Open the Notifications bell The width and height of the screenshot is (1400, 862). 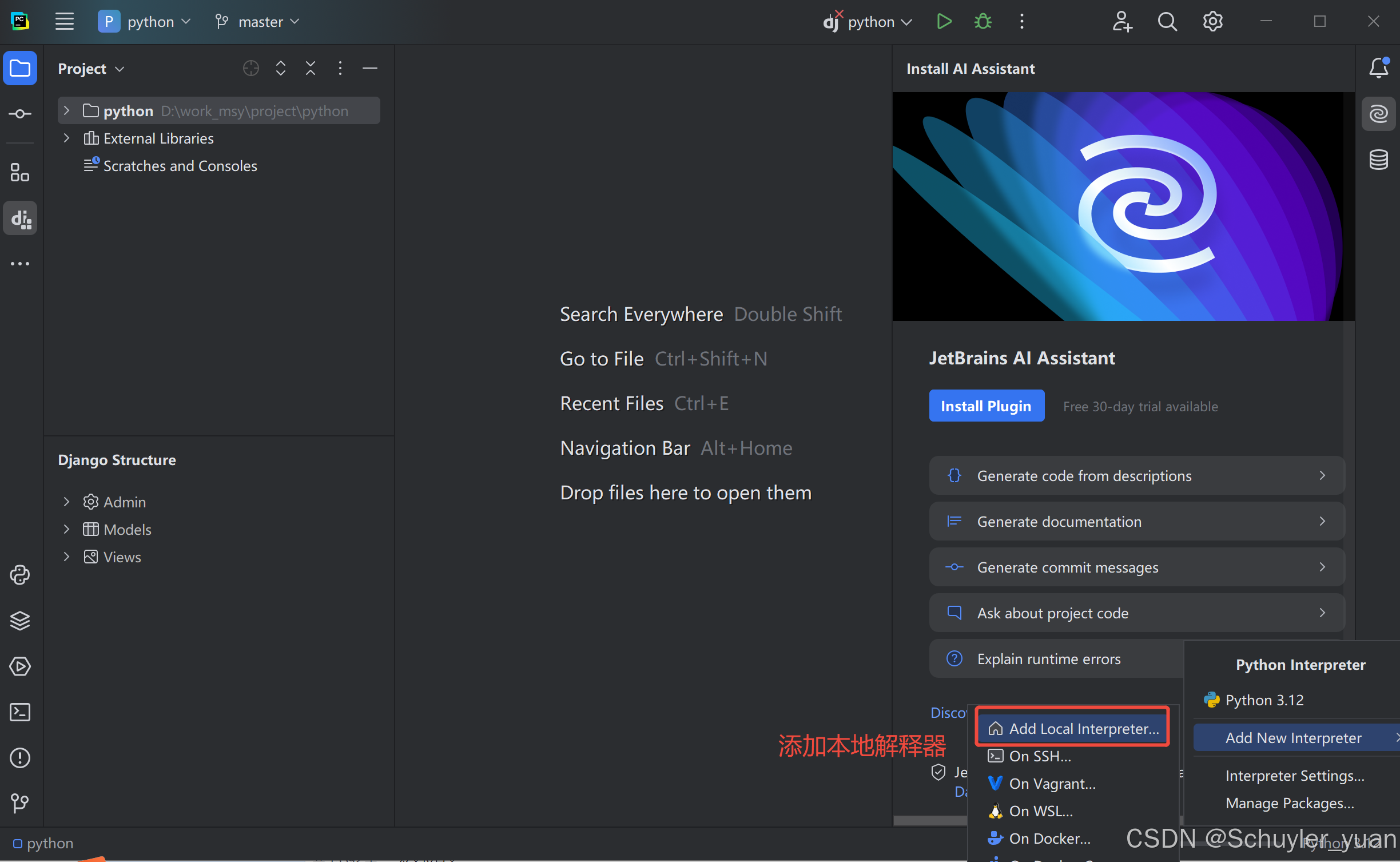[1378, 68]
